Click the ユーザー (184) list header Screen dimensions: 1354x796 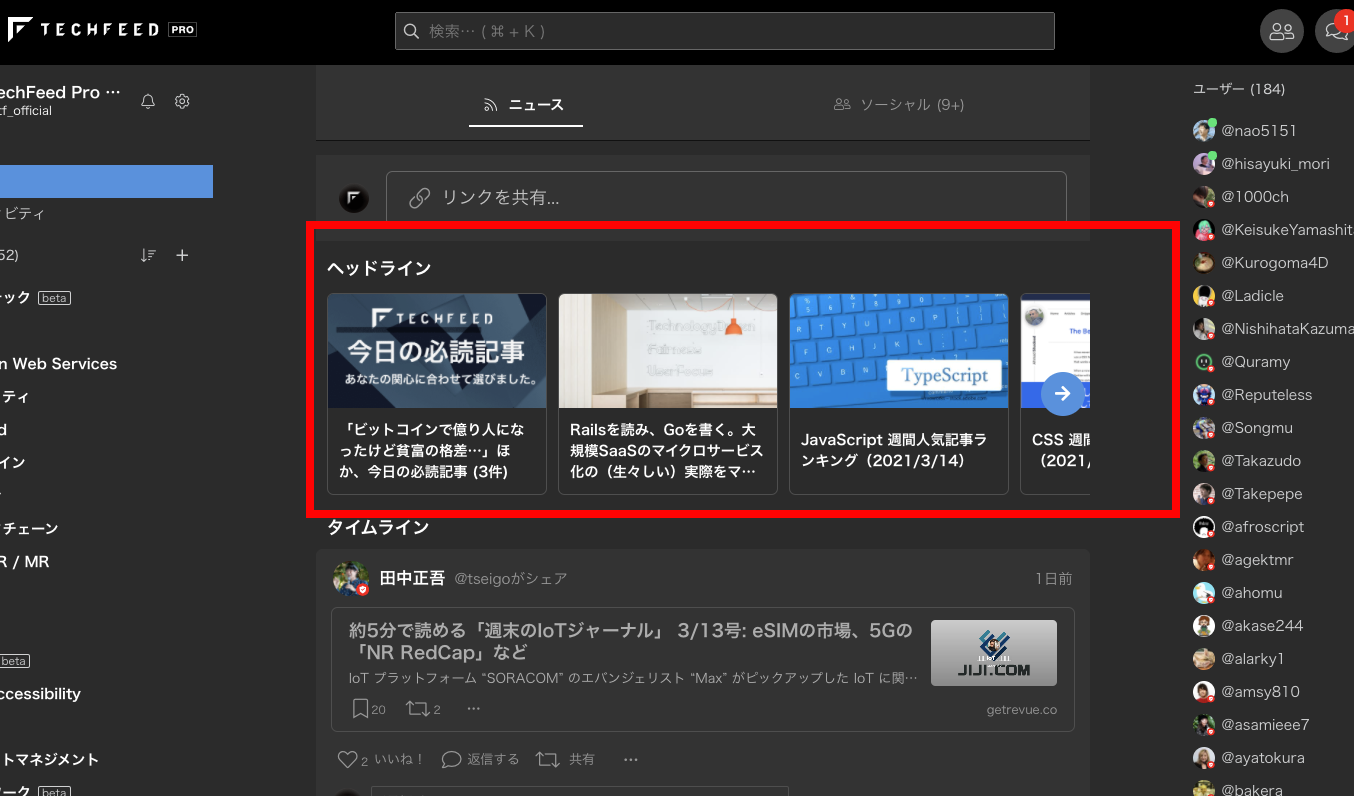pos(1239,89)
